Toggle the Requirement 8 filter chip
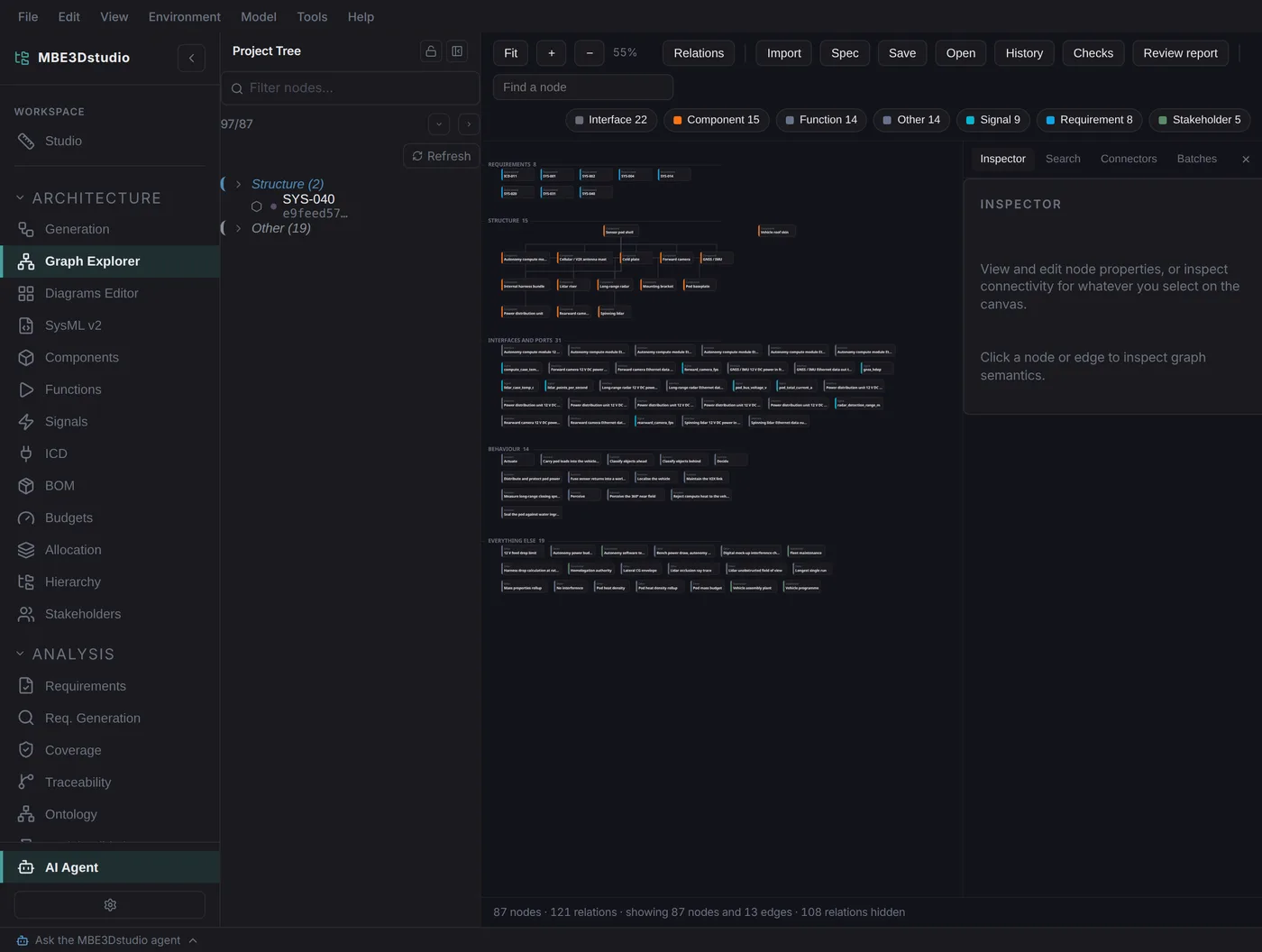This screenshot has height=952, width=1262. 1090,120
